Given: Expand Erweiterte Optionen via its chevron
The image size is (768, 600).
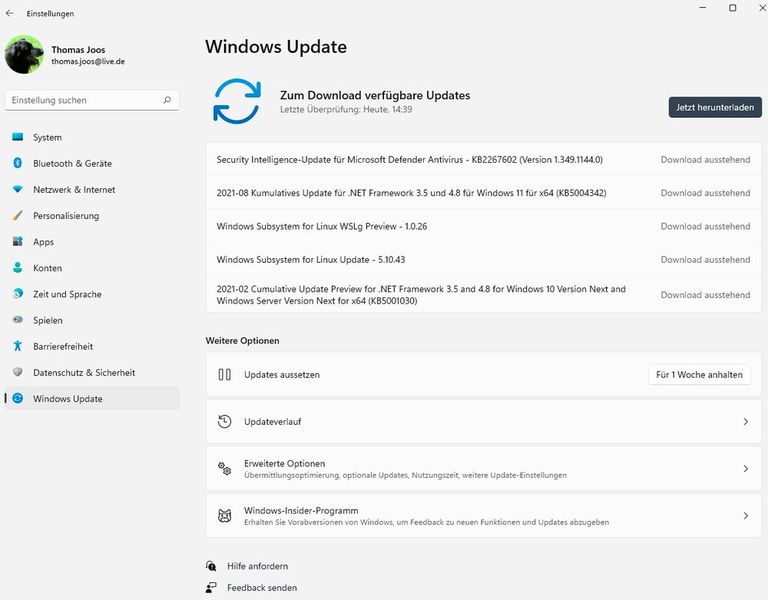Looking at the screenshot, I should tap(745, 469).
